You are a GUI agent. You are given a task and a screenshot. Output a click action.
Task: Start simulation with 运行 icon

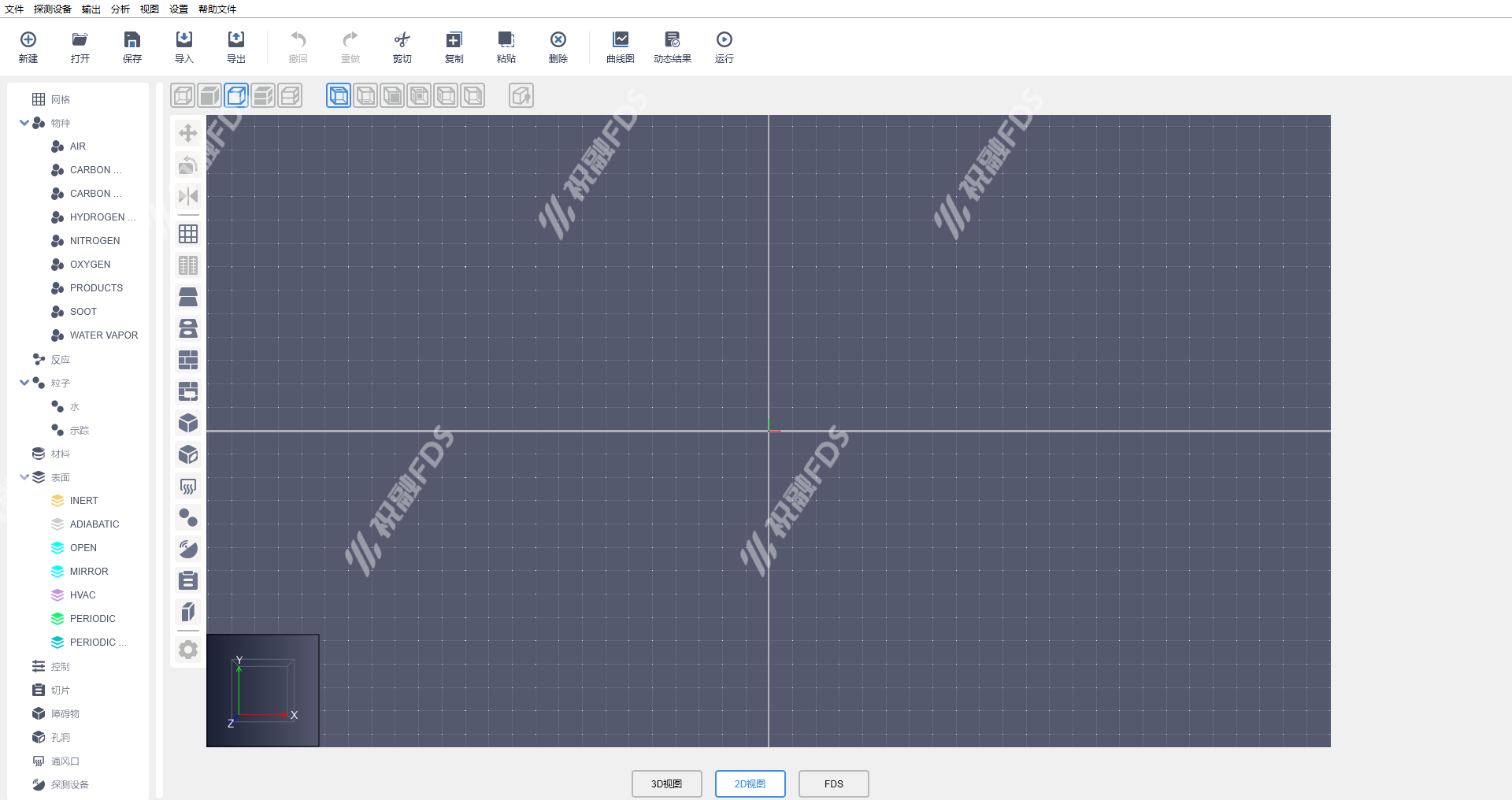click(x=724, y=47)
